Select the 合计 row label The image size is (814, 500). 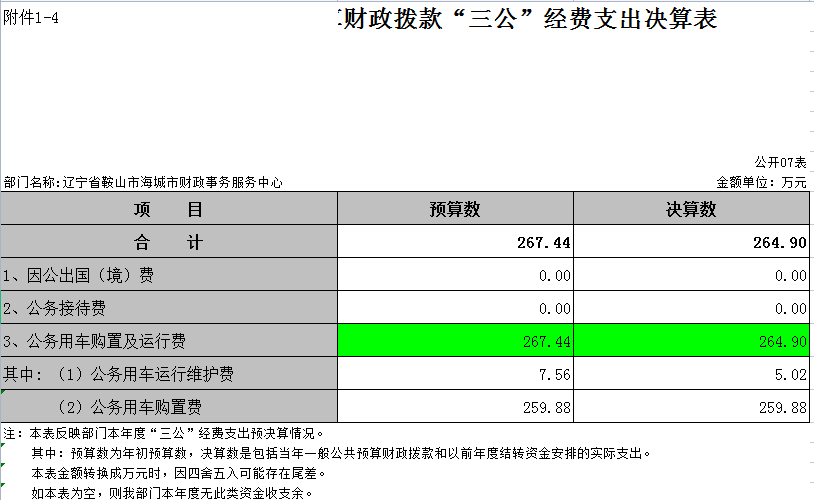(169, 241)
